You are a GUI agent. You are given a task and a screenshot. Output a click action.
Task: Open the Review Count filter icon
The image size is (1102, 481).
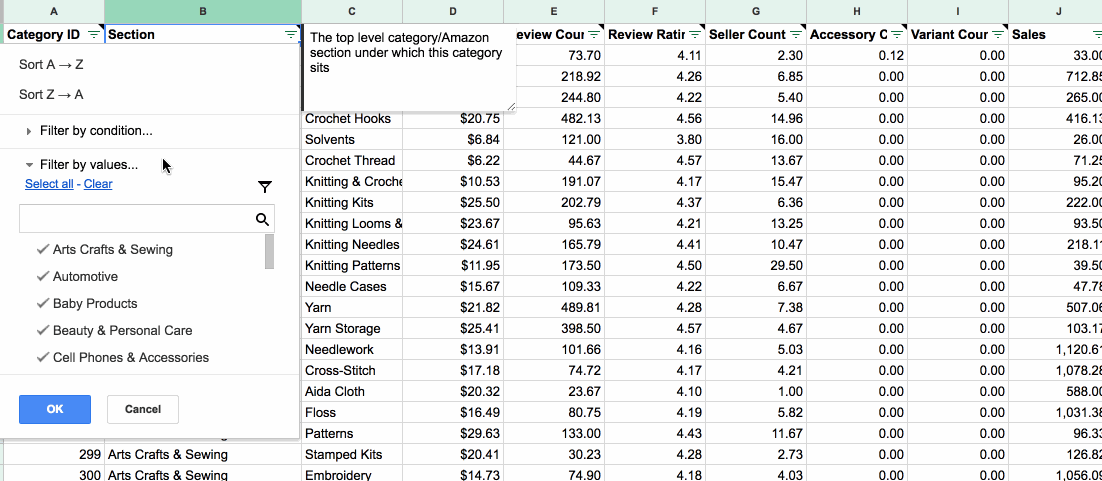coord(595,34)
